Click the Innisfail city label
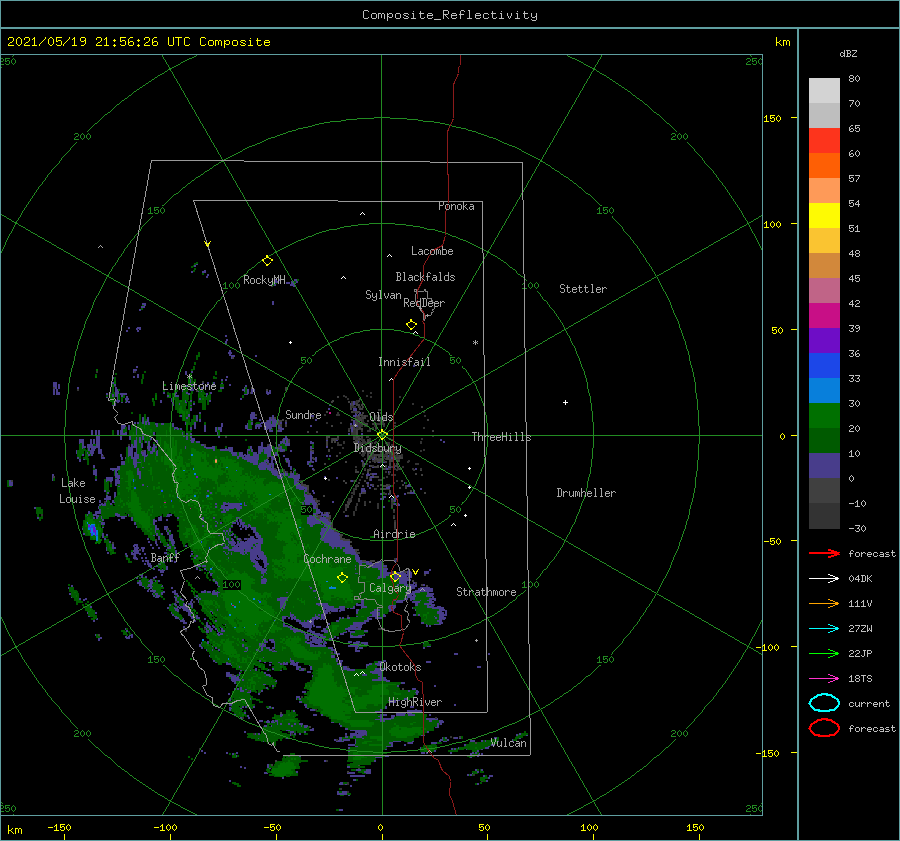 tap(404, 362)
